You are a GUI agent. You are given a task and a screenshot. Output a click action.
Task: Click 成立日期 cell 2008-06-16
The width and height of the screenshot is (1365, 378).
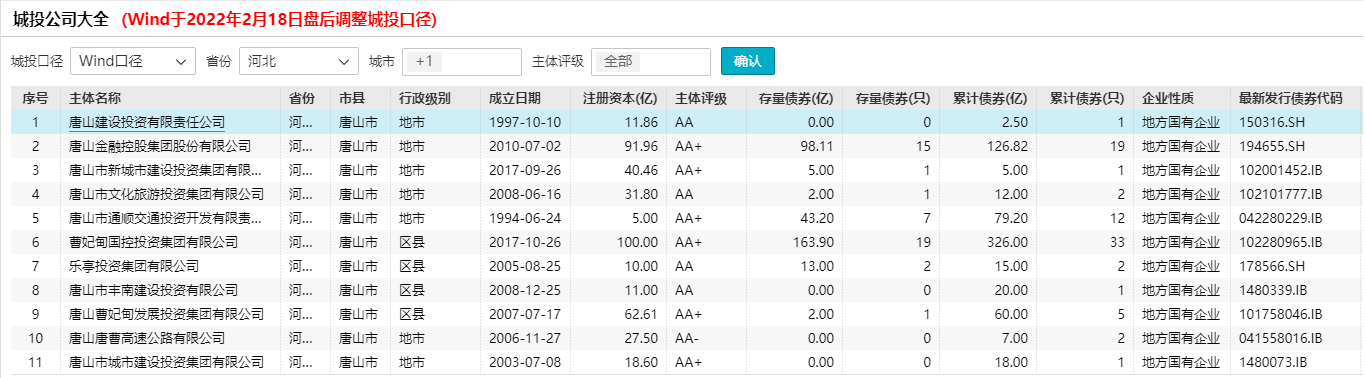click(526, 194)
